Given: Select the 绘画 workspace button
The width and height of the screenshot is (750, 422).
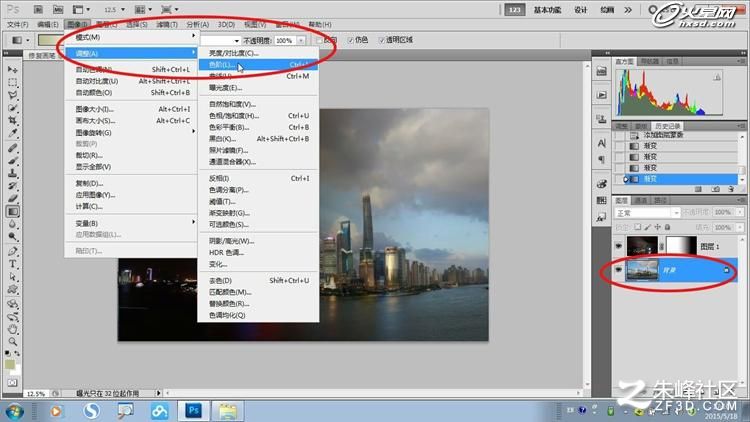Looking at the screenshot, I should click(x=607, y=10).
